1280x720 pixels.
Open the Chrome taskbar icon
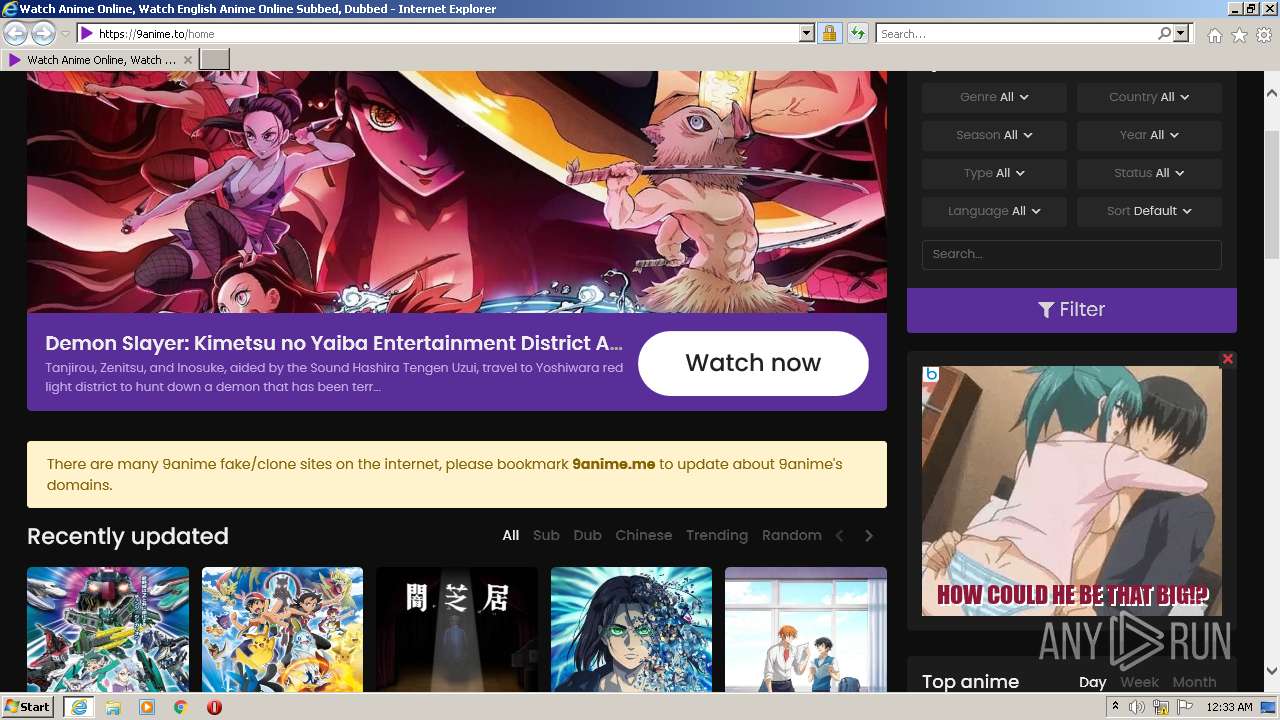pyautogui.click(x=181, y=707)
